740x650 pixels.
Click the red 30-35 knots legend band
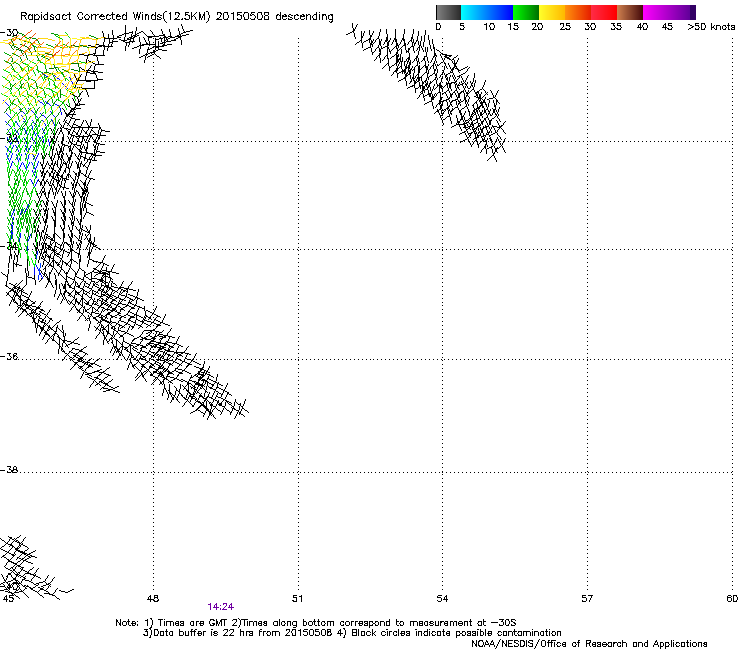coord(604,12)
